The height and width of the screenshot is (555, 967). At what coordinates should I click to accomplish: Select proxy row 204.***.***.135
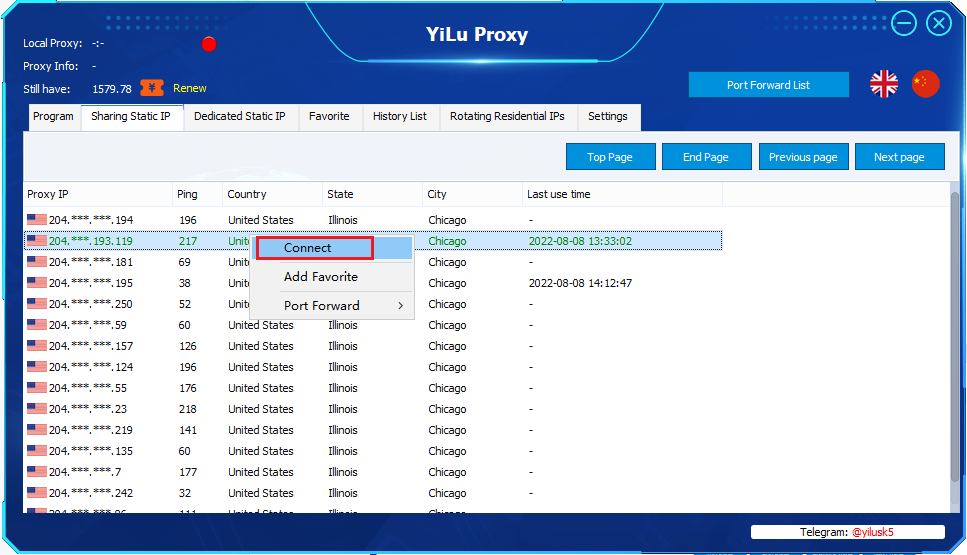click(373, 450)
